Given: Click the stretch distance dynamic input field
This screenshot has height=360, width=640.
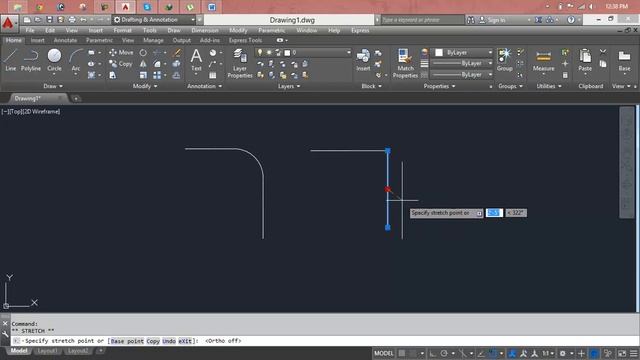Looking at the screenshot, I should [494, 213].
